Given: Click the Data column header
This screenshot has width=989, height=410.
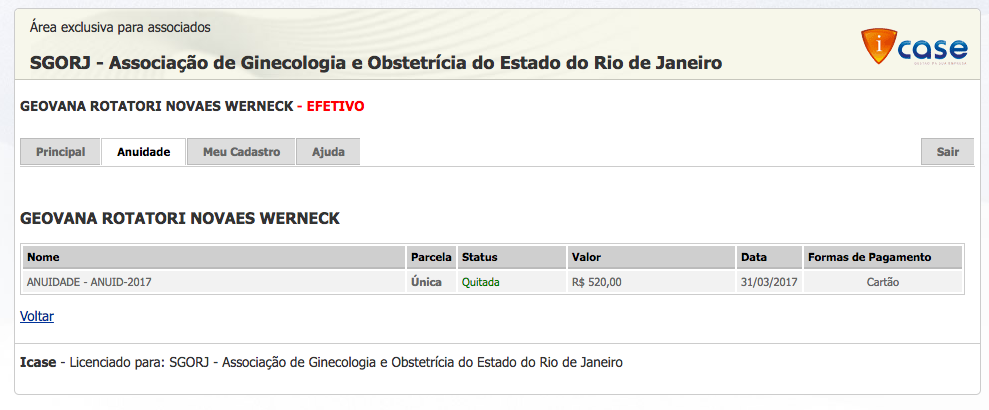Looking at the screenshot, I should coord(754,257).
